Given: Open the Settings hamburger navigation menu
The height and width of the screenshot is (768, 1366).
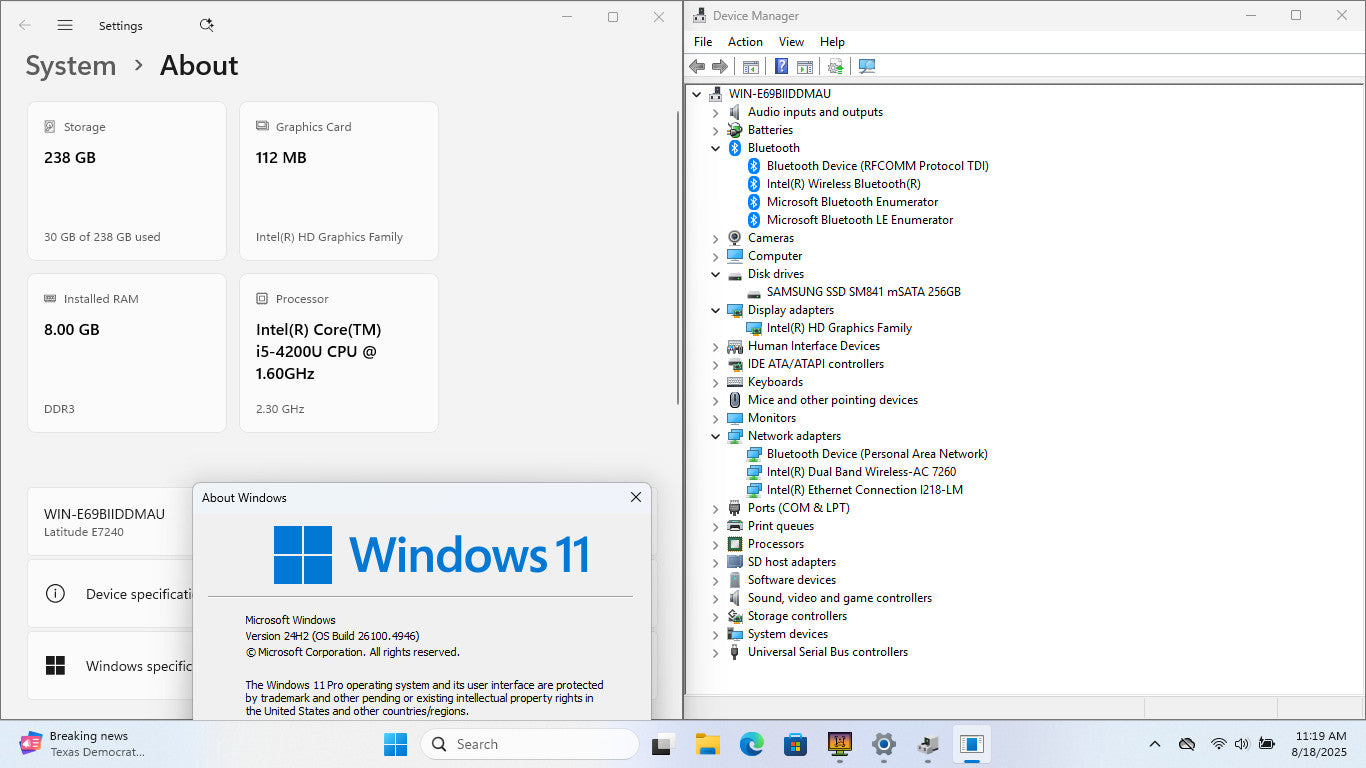Looking at the screenshot, I should pyautogui.click(x=65, y=25).
